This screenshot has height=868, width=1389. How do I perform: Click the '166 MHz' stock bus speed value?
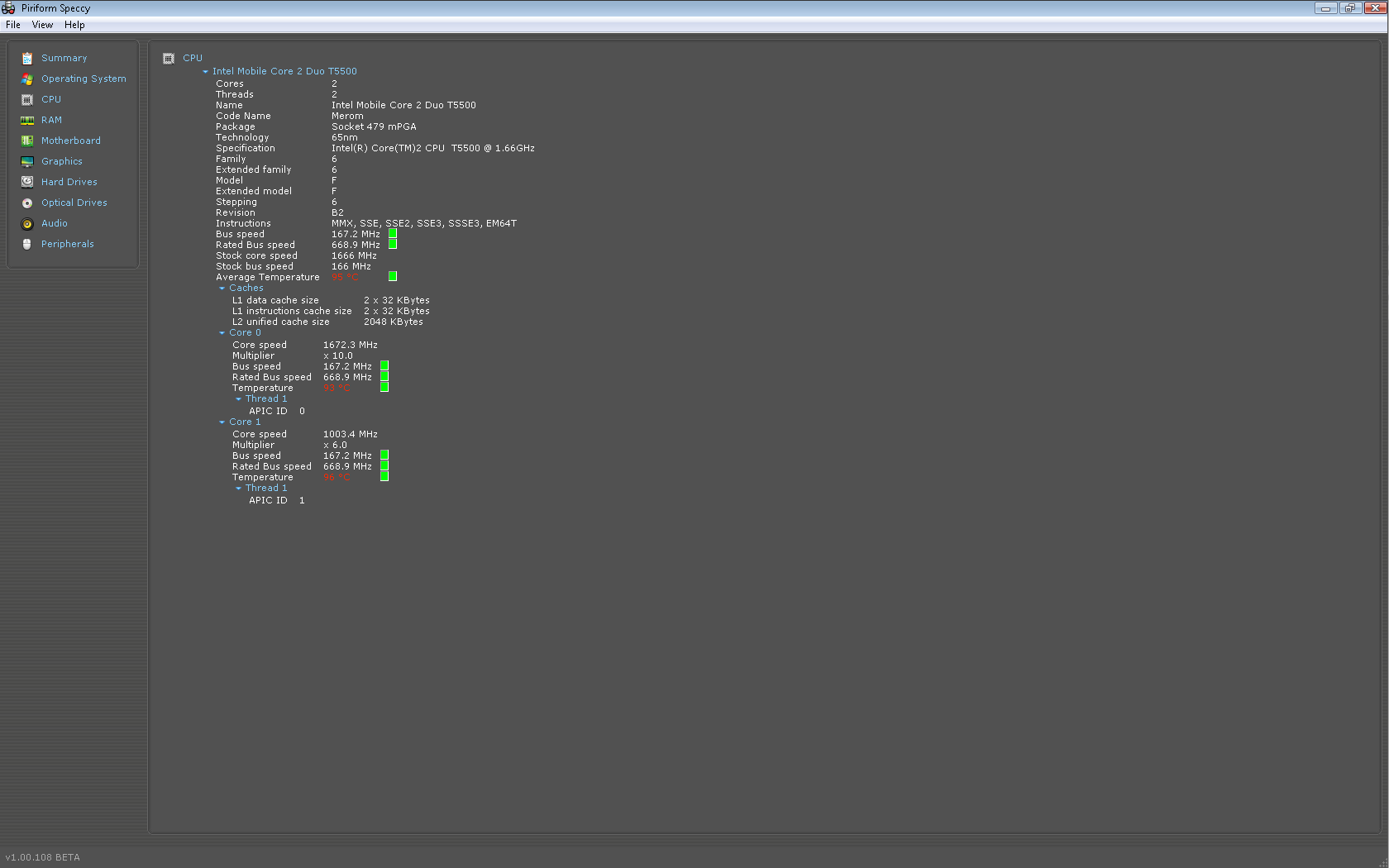351,266
